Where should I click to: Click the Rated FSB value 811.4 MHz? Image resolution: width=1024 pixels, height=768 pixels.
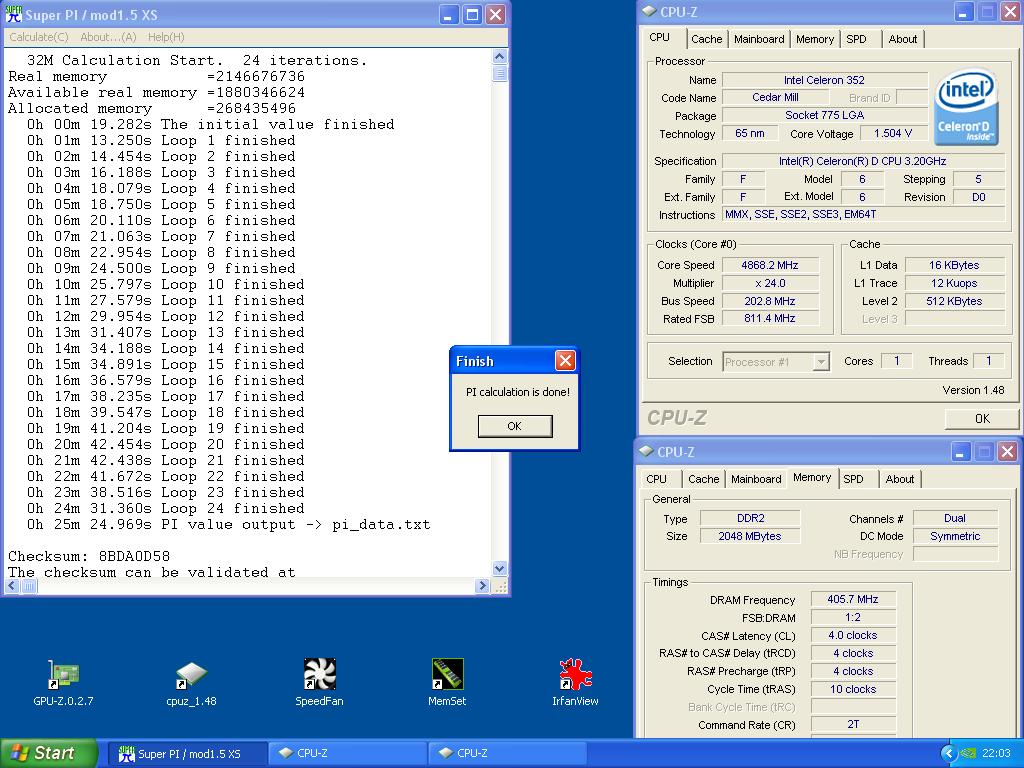pyautogui.click(x=769, y=319)
